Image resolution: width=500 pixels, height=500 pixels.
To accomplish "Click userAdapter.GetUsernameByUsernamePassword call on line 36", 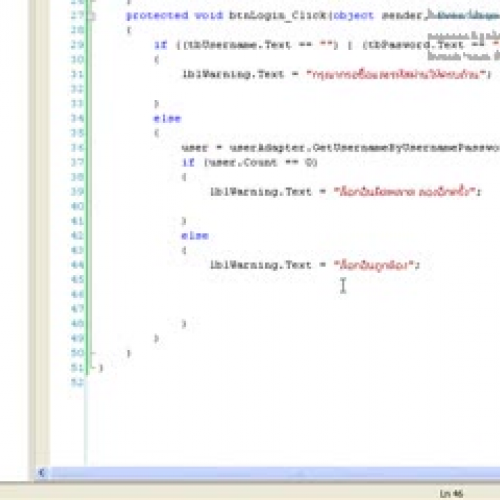I will pos(365,148).
